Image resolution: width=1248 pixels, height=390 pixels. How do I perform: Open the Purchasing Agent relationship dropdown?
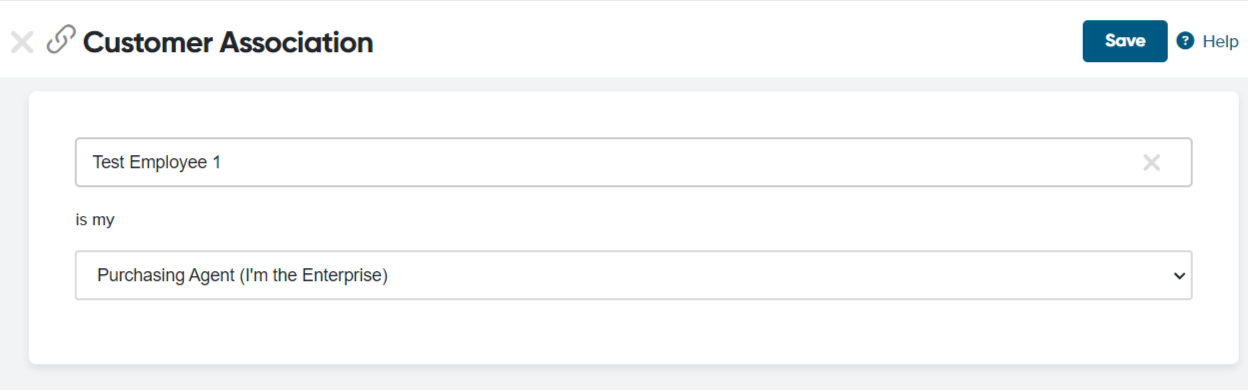633,275
